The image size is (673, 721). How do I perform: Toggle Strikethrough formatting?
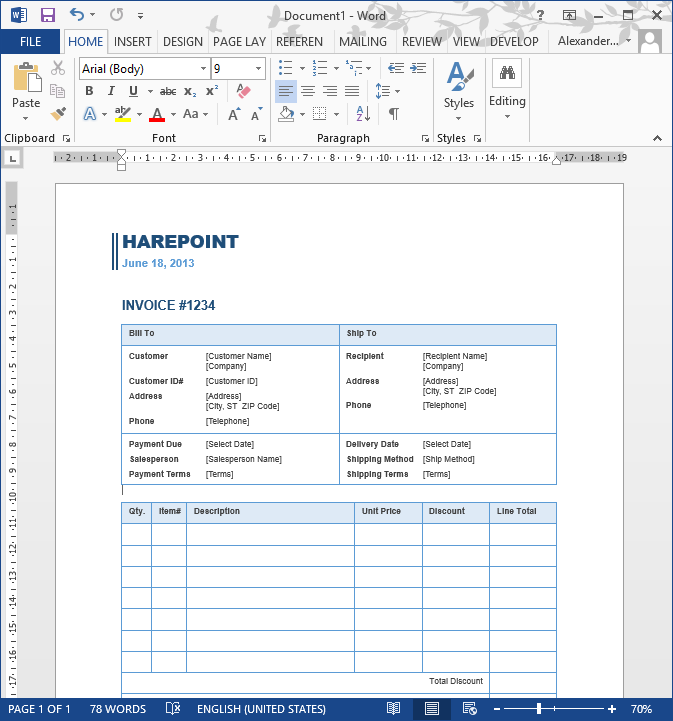point(168,91)
